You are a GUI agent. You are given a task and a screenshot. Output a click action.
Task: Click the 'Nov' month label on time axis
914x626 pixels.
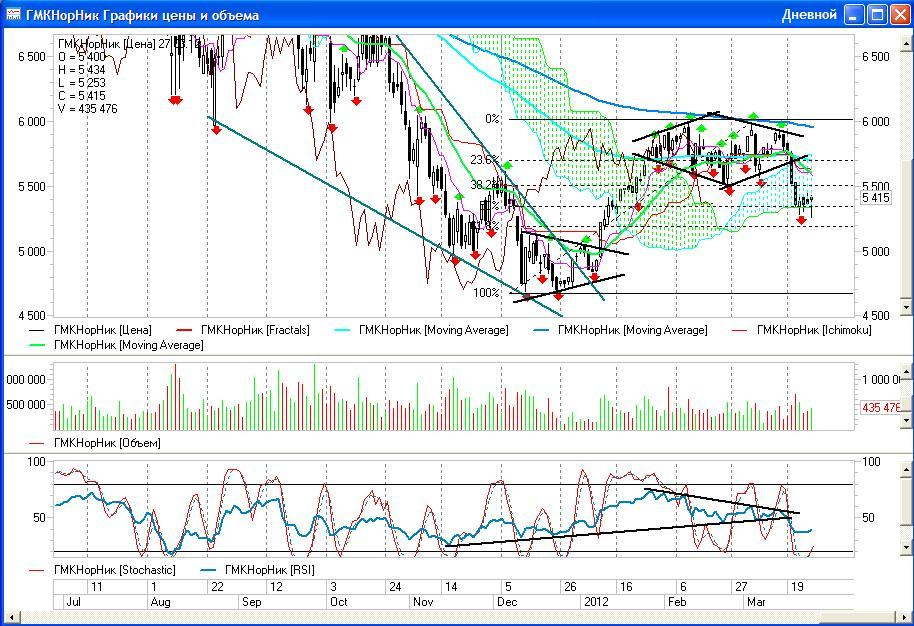pyautogui.click(x=423, y=602)
